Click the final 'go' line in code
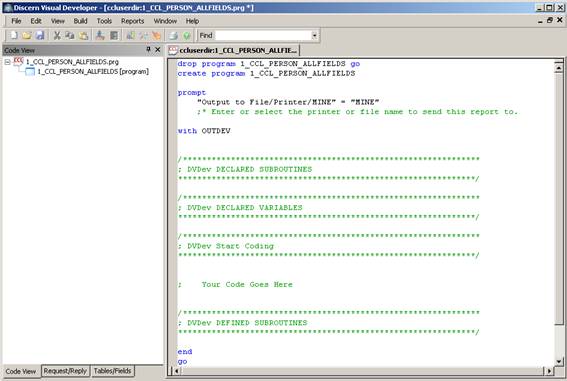 point(182,361)
